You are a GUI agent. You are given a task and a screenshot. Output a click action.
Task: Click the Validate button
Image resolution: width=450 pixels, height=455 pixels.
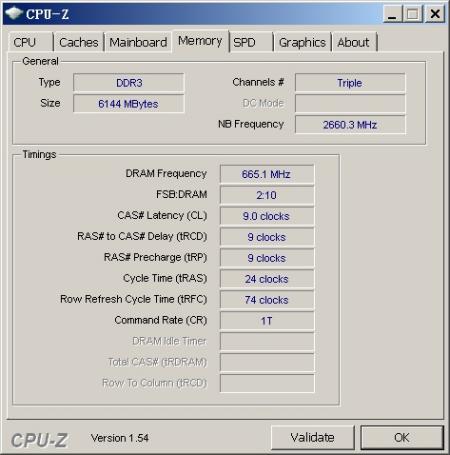(312, 437)
